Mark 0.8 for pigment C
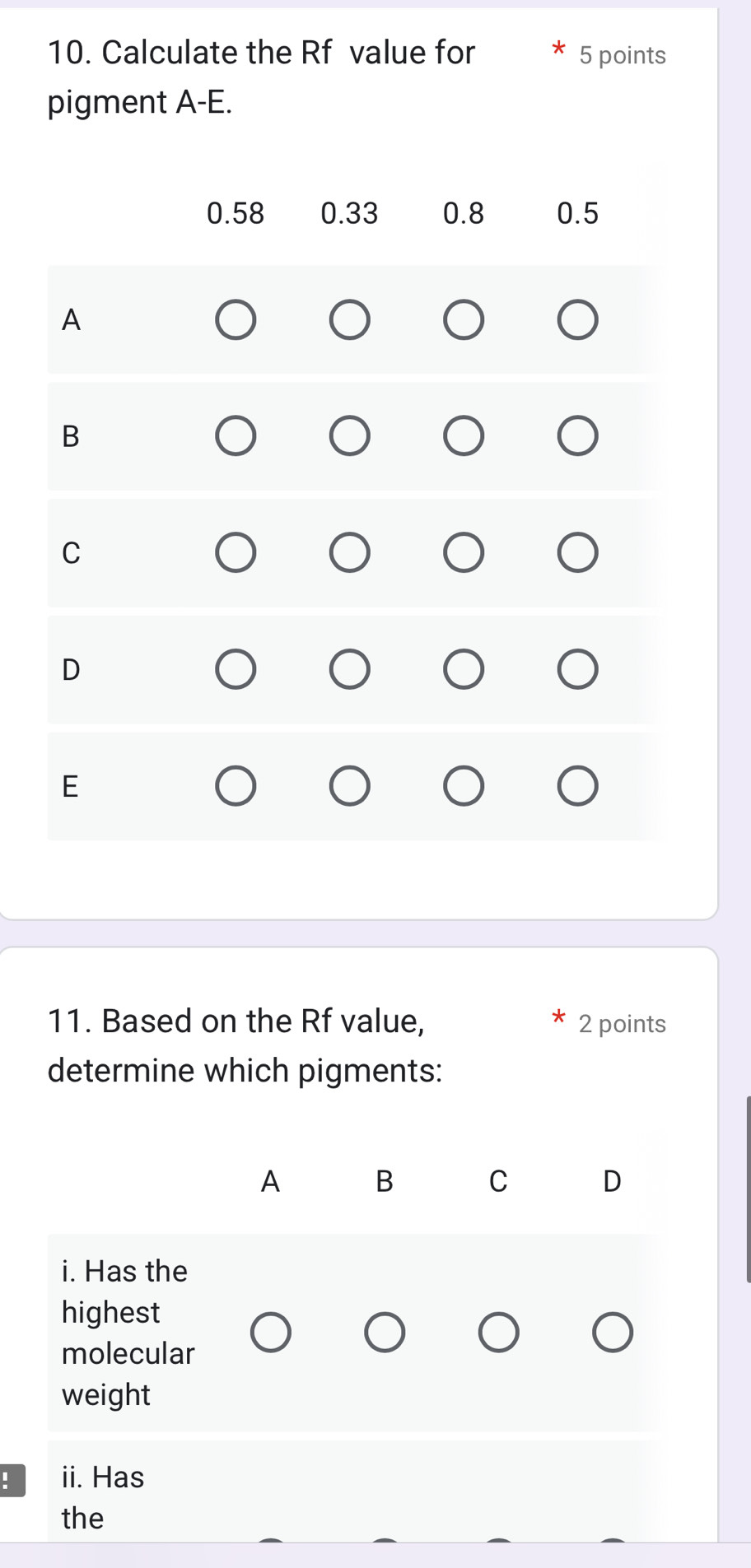Viewport: 751px width, 1568px height. point(464,552)
